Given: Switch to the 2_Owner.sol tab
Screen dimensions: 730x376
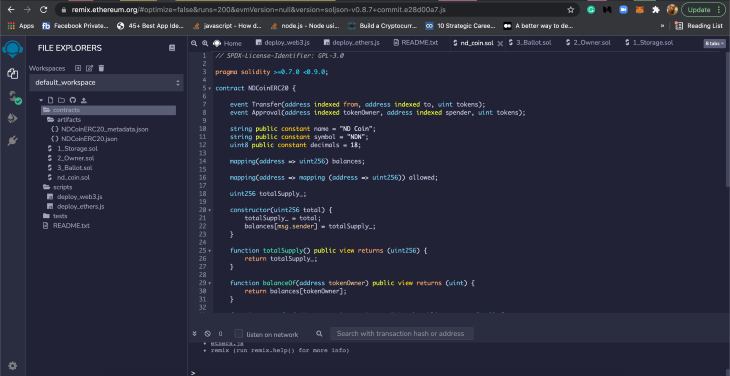Looking at the screenshot, I should click(588, 43).
